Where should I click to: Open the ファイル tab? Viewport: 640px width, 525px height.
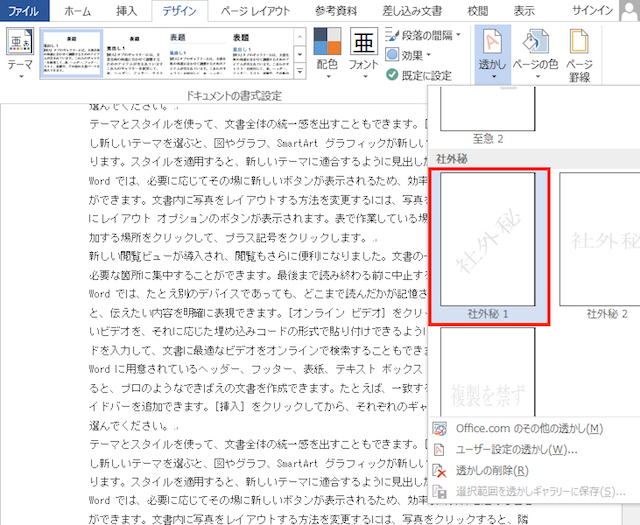[24, 11]
